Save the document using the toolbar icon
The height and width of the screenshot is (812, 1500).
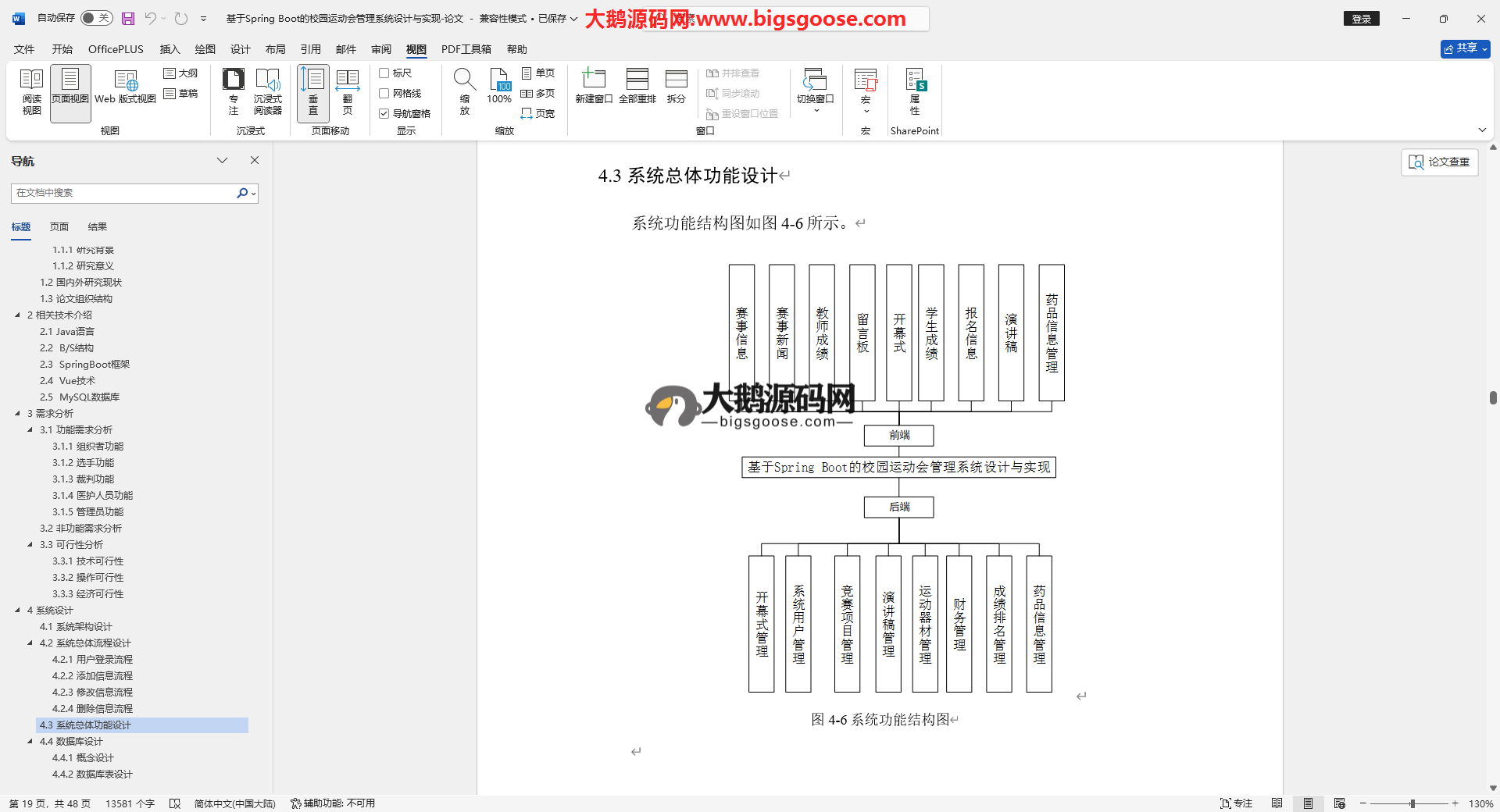(128, 18)
